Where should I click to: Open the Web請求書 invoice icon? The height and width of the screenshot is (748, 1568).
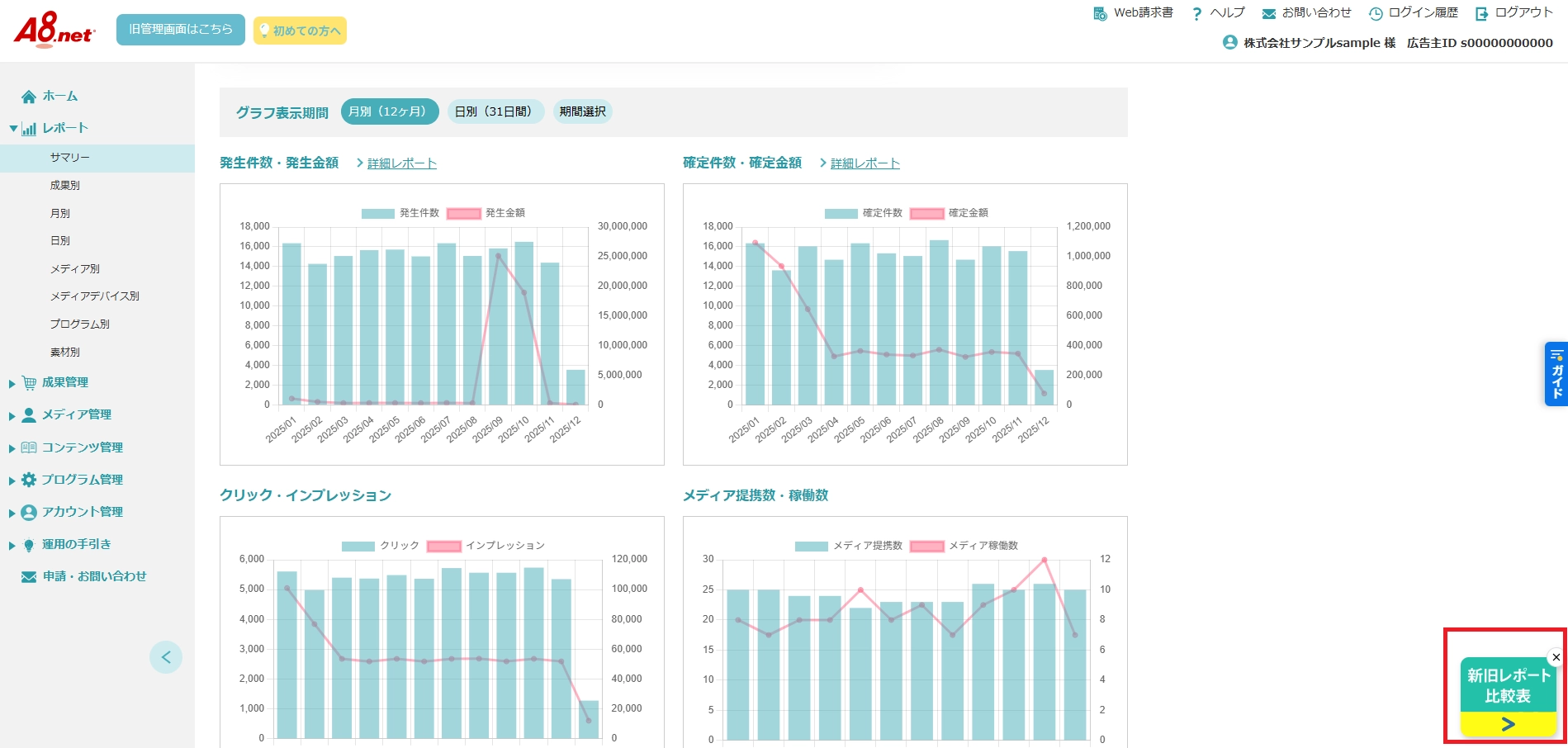[x=1100, y=13]
